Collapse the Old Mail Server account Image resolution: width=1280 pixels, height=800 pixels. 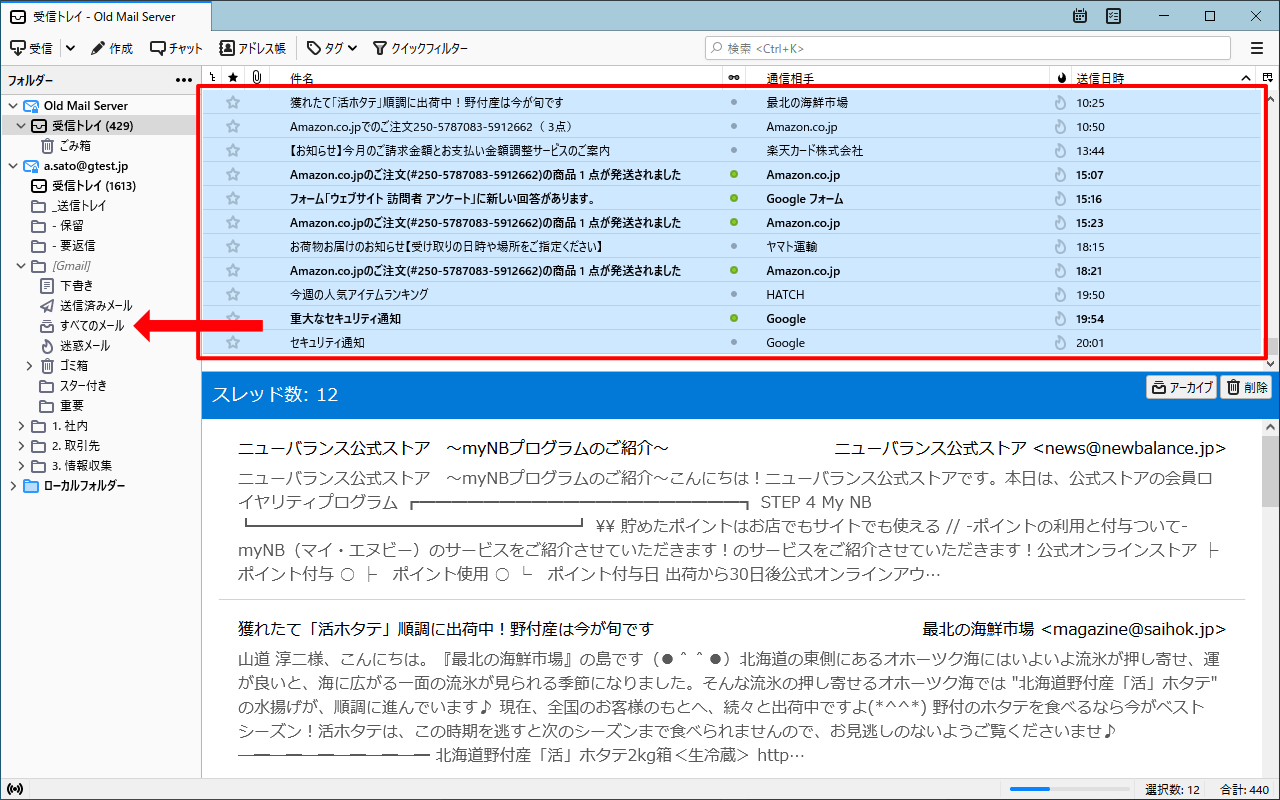click(x=12, y=106)
